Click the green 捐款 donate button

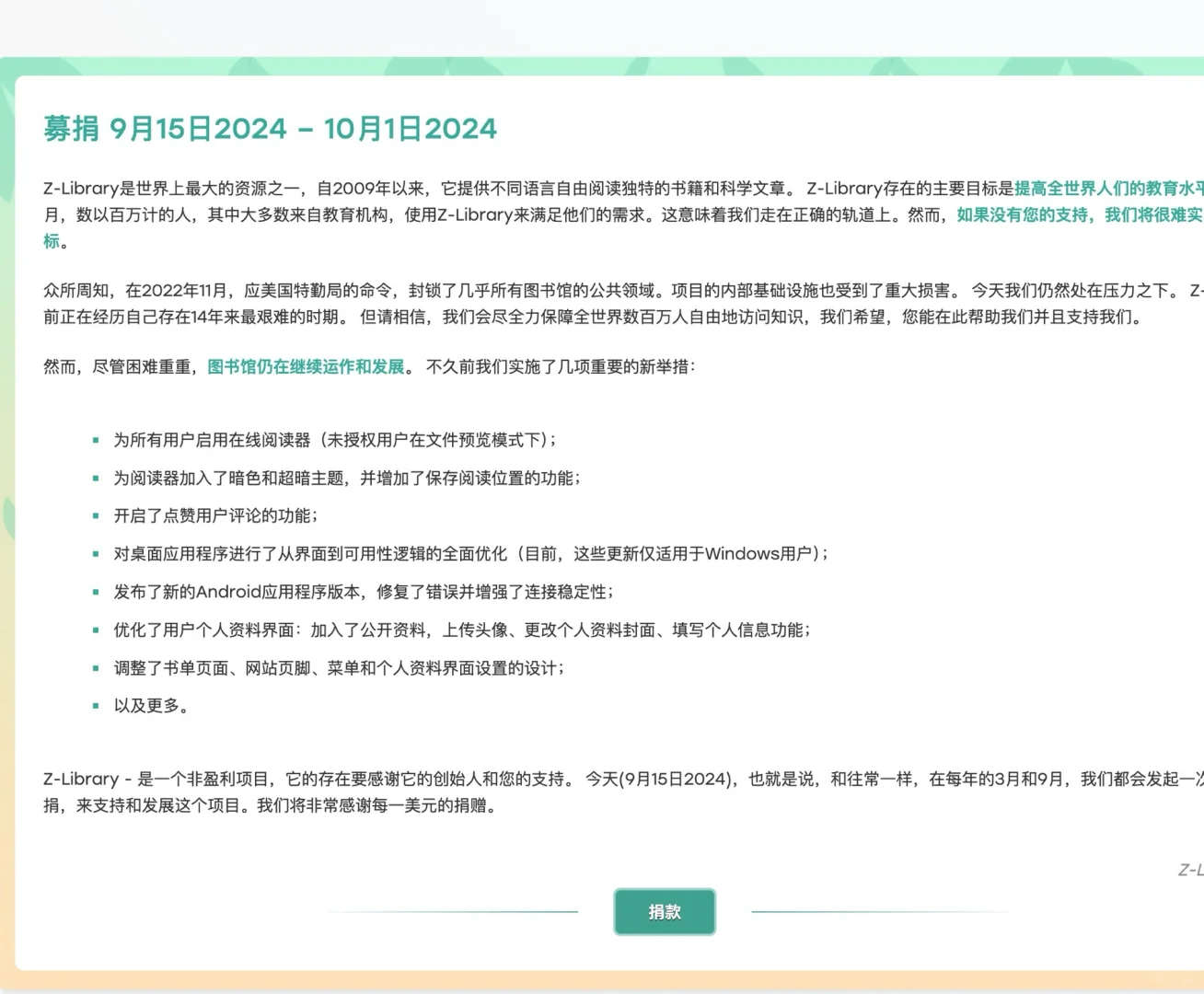point(665,911)
